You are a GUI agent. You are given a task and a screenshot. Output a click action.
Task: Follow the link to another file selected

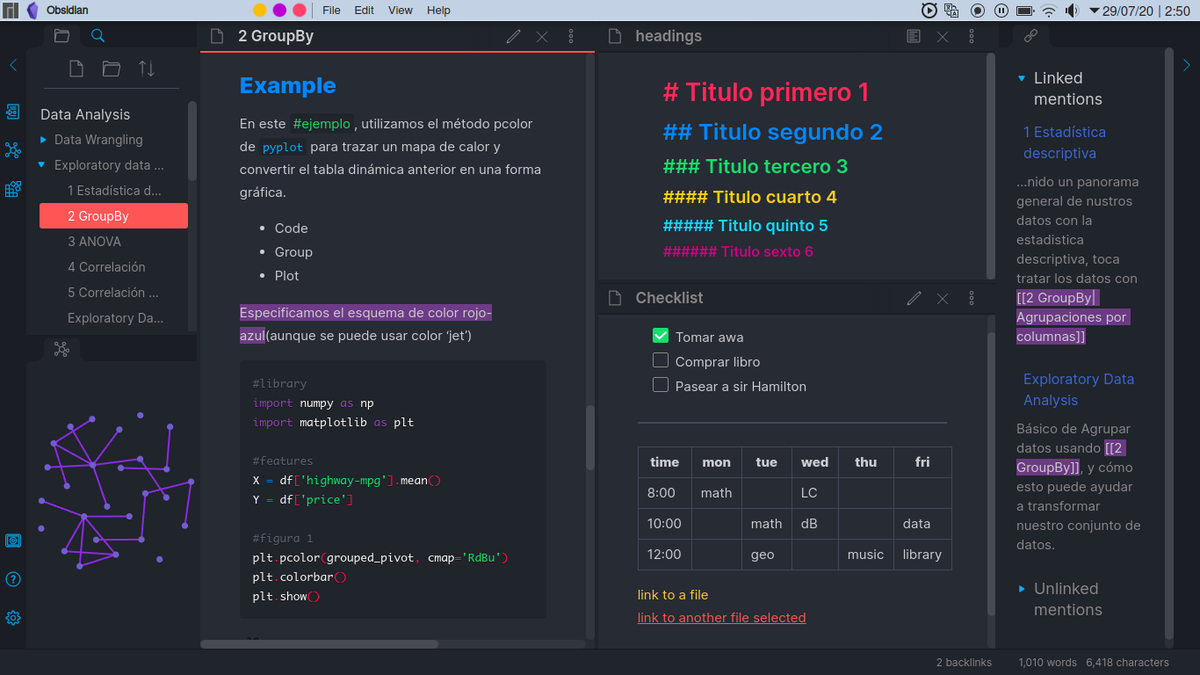coord(721,618)
